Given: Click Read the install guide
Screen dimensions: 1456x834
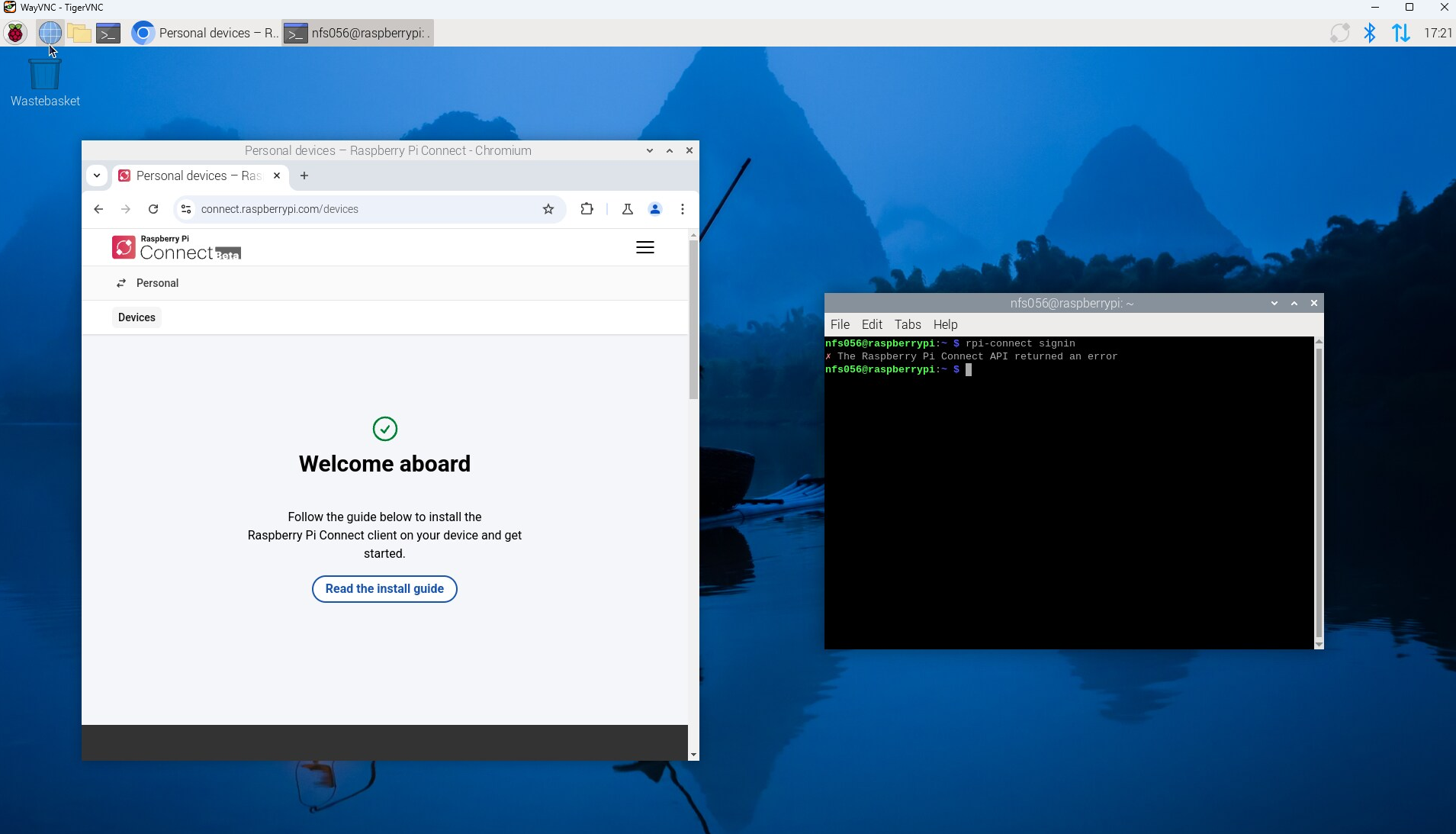Looking at the screenshot, I should [384, 589].
